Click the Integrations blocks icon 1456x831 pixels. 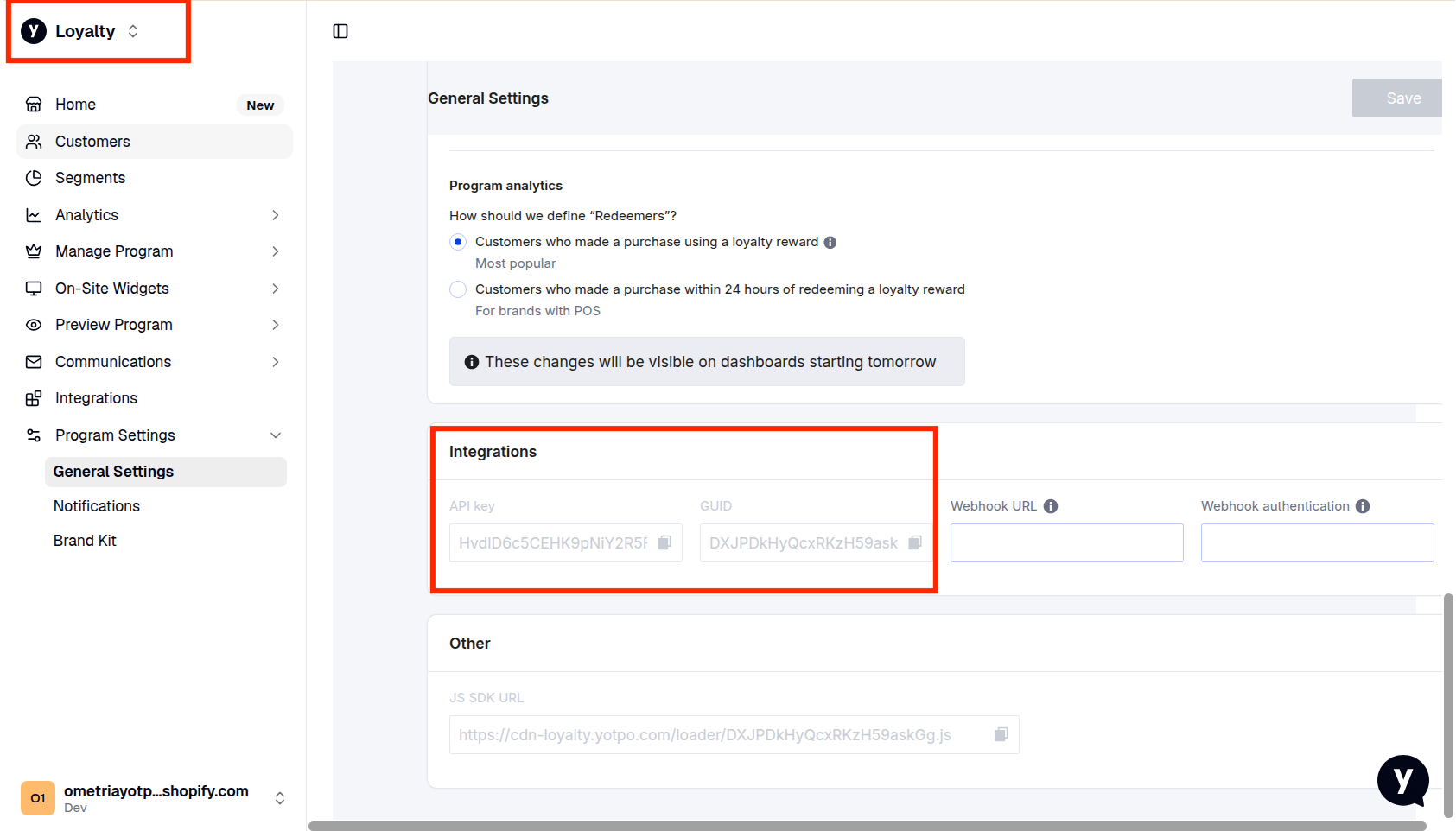point(34,398)
